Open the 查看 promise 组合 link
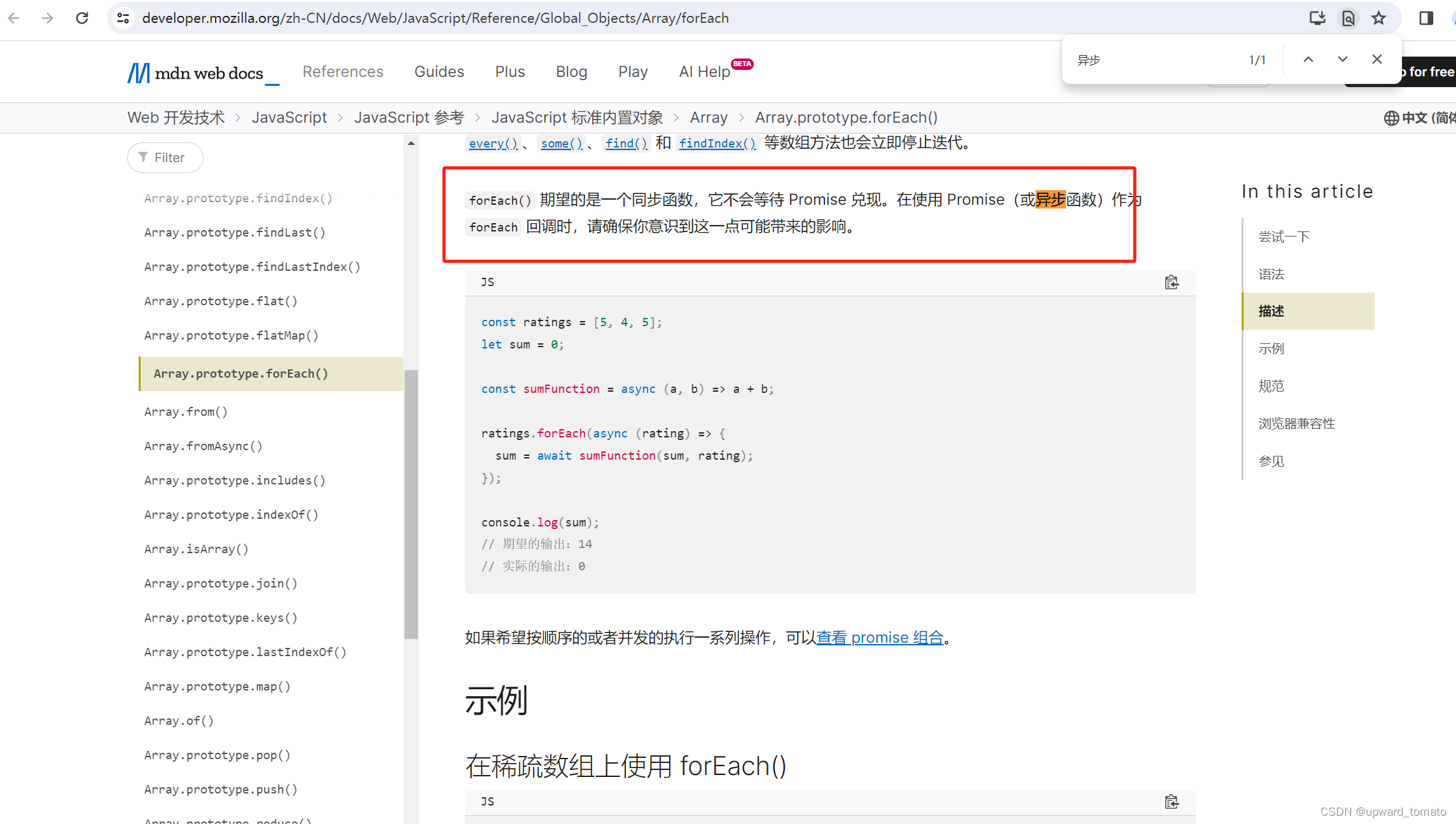Screen dimensions: 1456x824 (x=879, y=637)
